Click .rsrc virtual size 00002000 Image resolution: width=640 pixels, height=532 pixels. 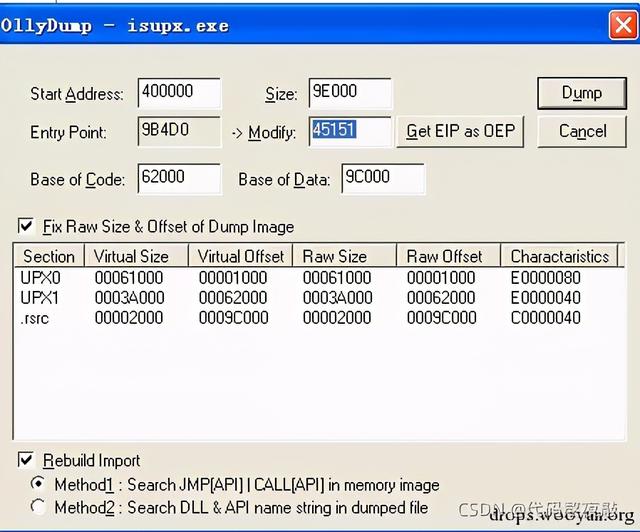coord(129,318)
